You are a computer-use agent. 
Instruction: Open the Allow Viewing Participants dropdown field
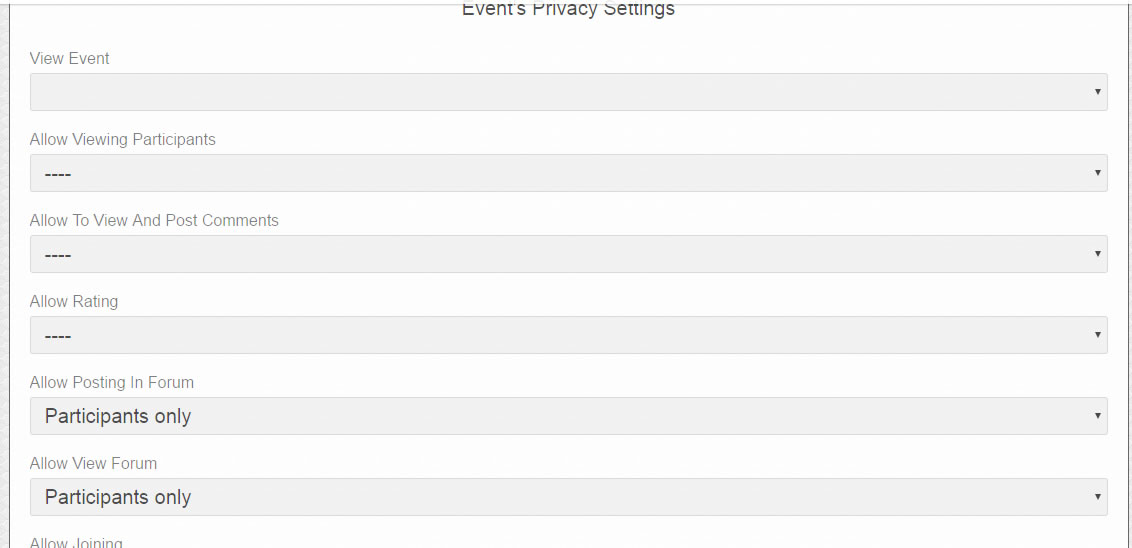[x=568, y=173]
